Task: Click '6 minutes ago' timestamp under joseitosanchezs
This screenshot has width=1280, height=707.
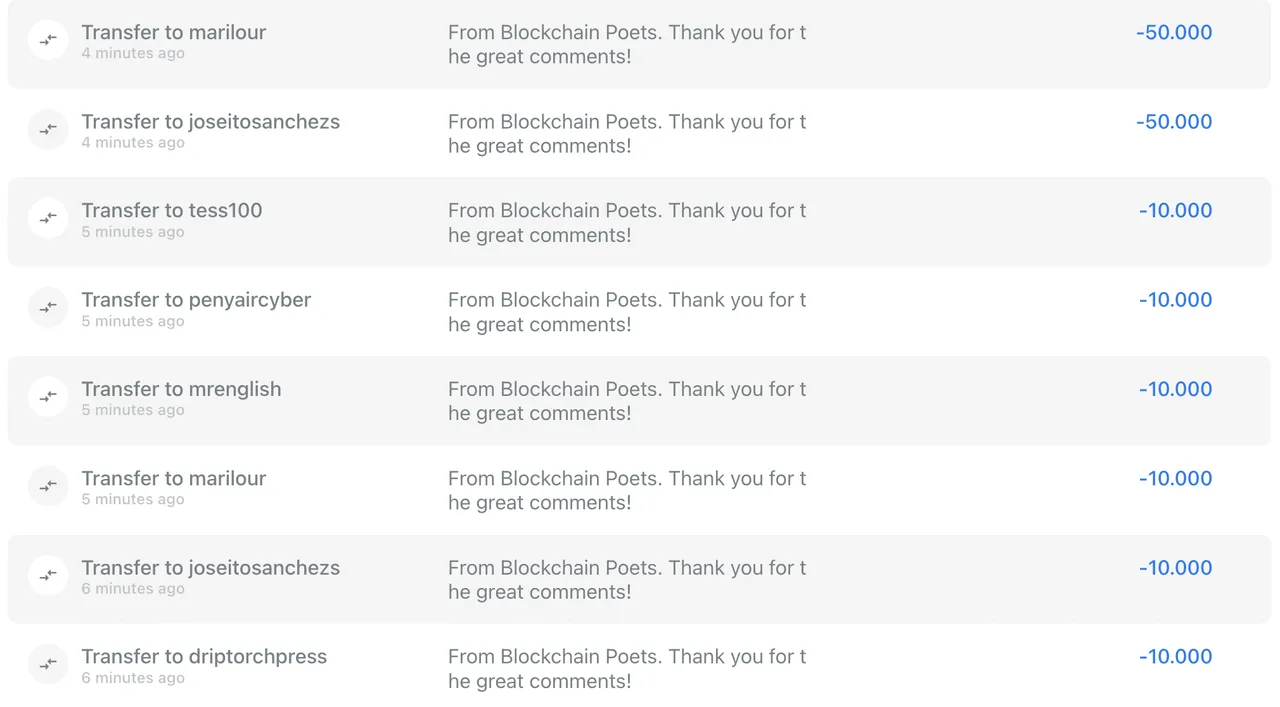Action: 133,589
